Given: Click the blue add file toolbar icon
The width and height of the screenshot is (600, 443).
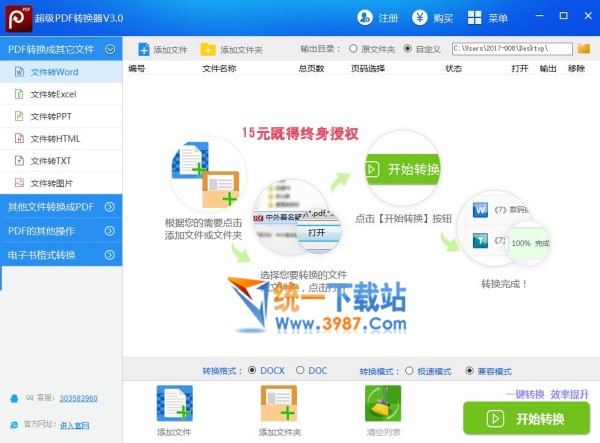Looking at the screenshot, I should 144,49.
